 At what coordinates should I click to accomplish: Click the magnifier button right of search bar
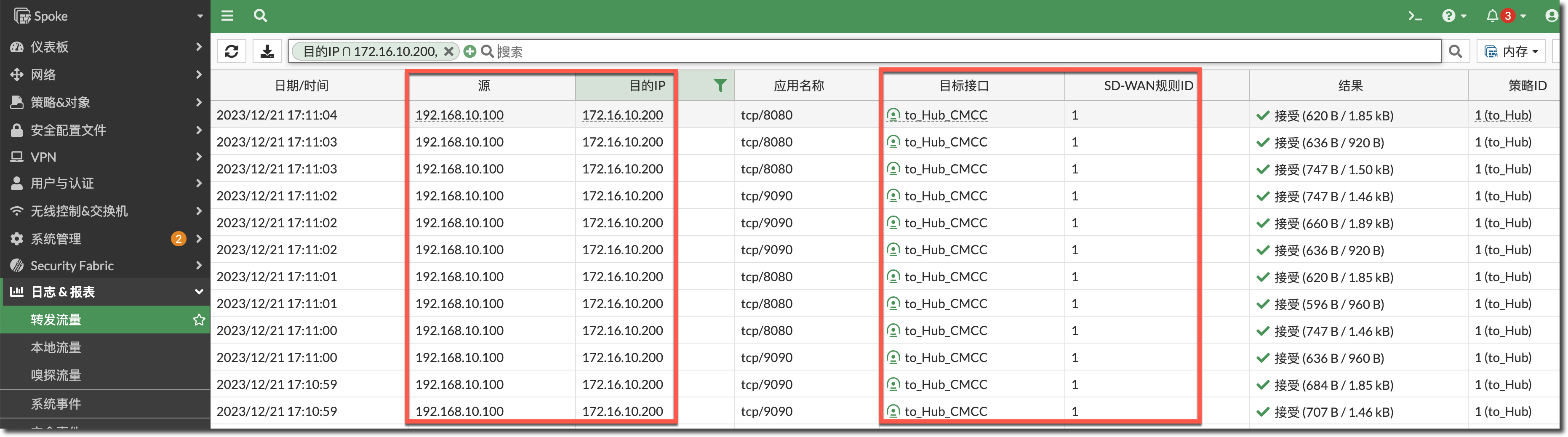click(x=1456, y=52)
